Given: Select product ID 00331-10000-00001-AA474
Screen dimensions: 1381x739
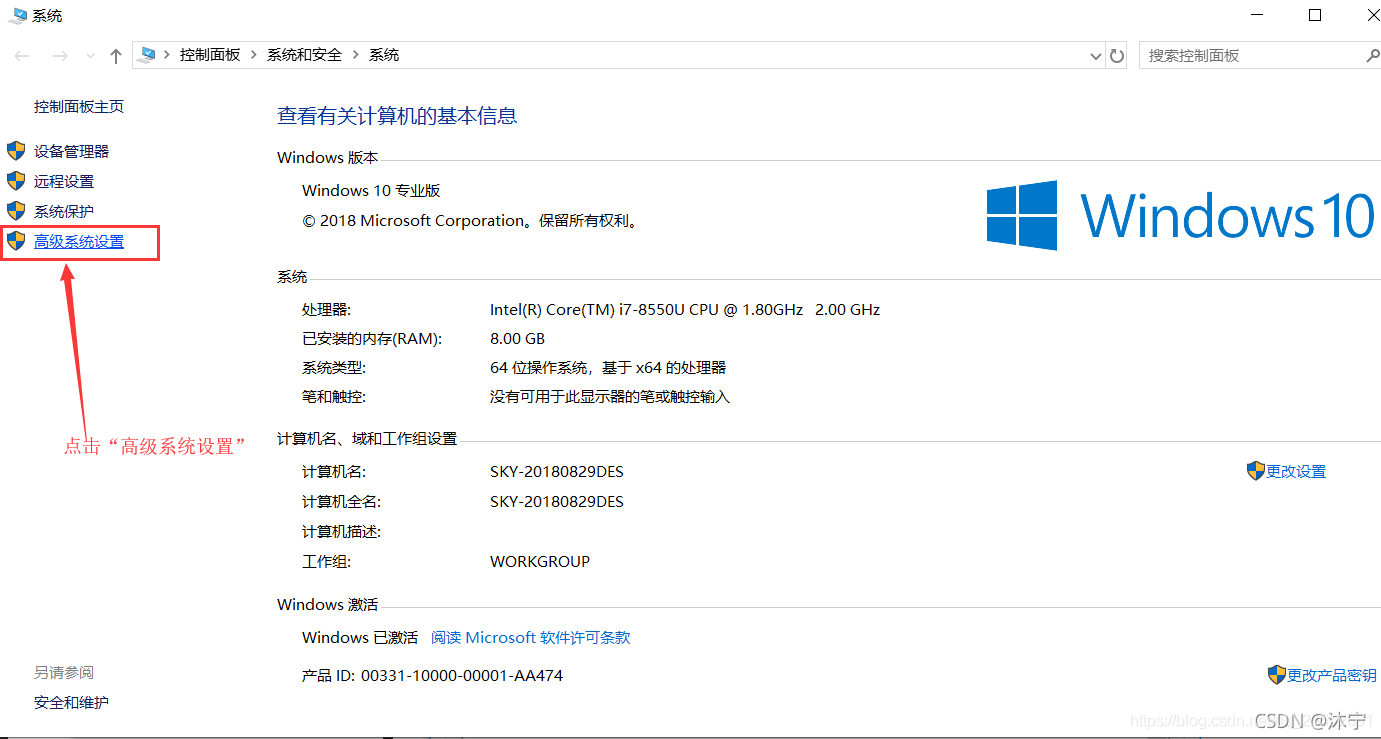Looking at the screenshot, I should coord(462,675).
